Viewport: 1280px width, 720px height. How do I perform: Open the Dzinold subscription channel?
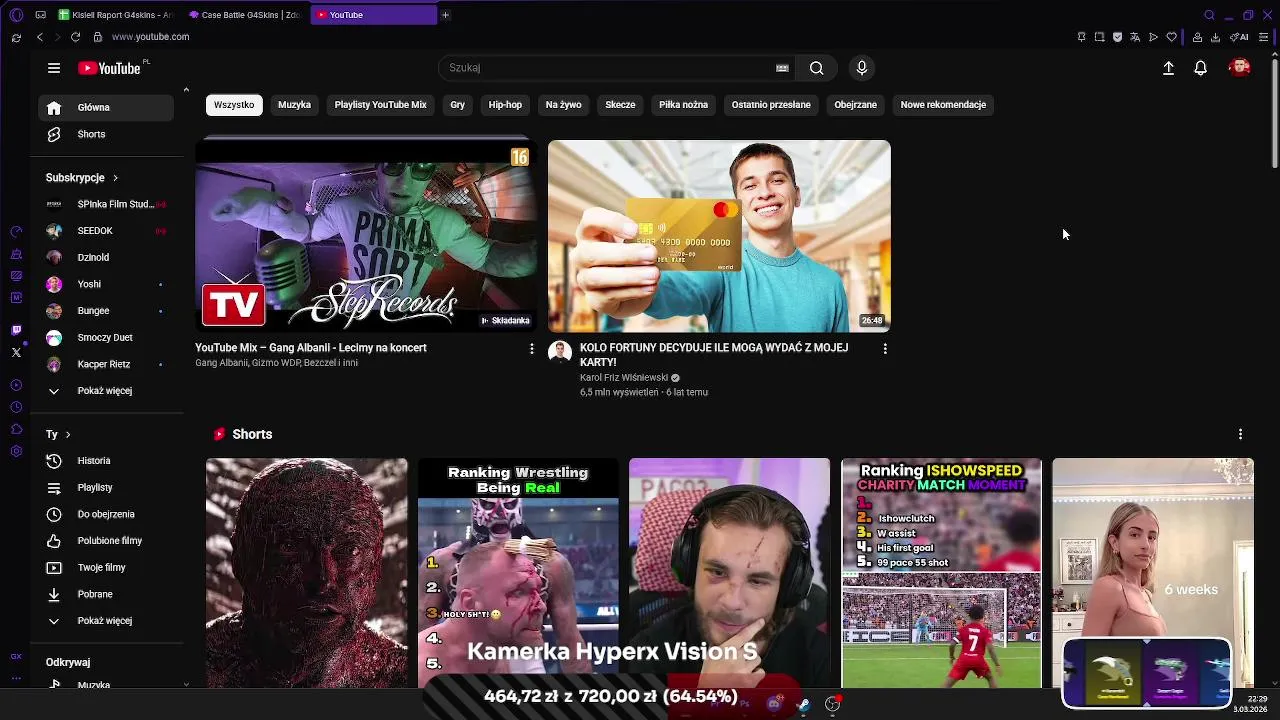(106, 258)
